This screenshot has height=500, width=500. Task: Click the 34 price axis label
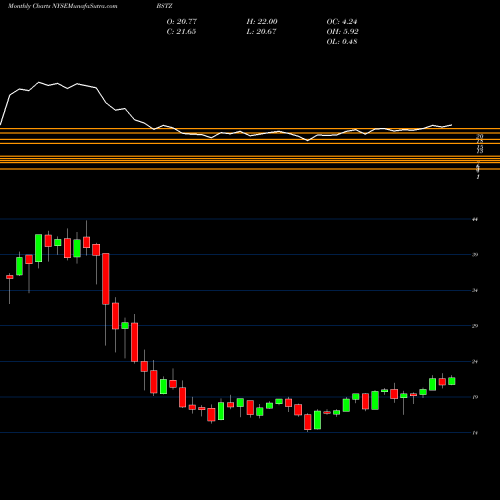tap(475, 290)
